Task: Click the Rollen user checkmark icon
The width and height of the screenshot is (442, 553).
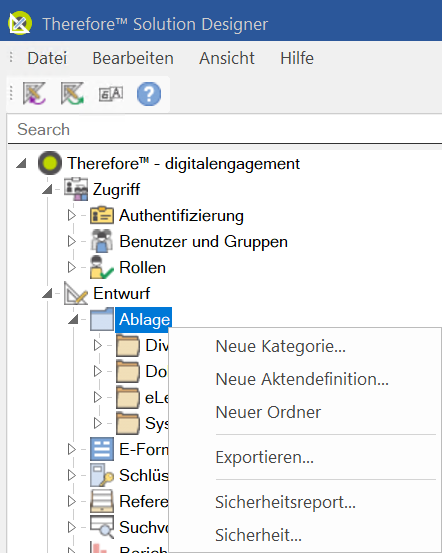Action: point(102,267)
